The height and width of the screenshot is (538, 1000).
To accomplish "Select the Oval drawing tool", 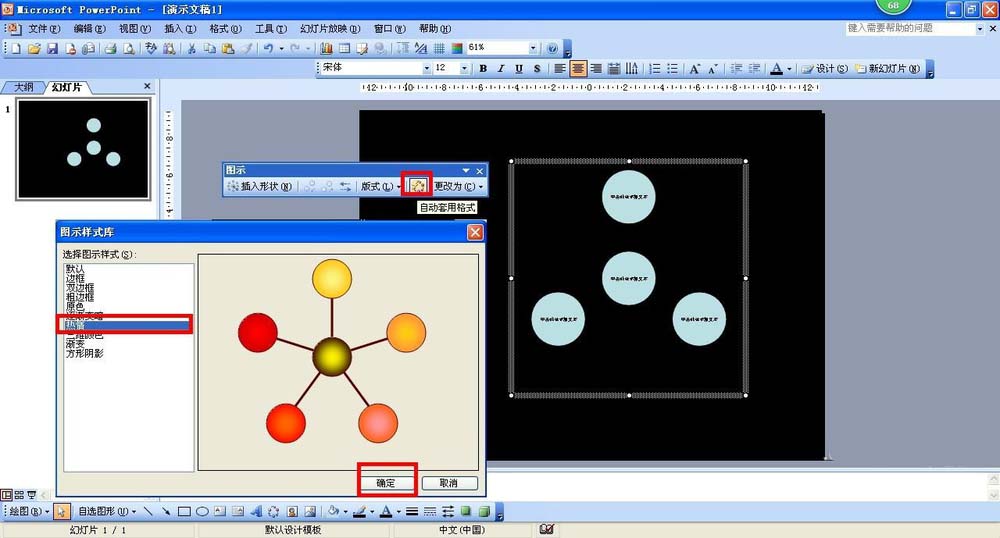I will click(x=202, y=511).
